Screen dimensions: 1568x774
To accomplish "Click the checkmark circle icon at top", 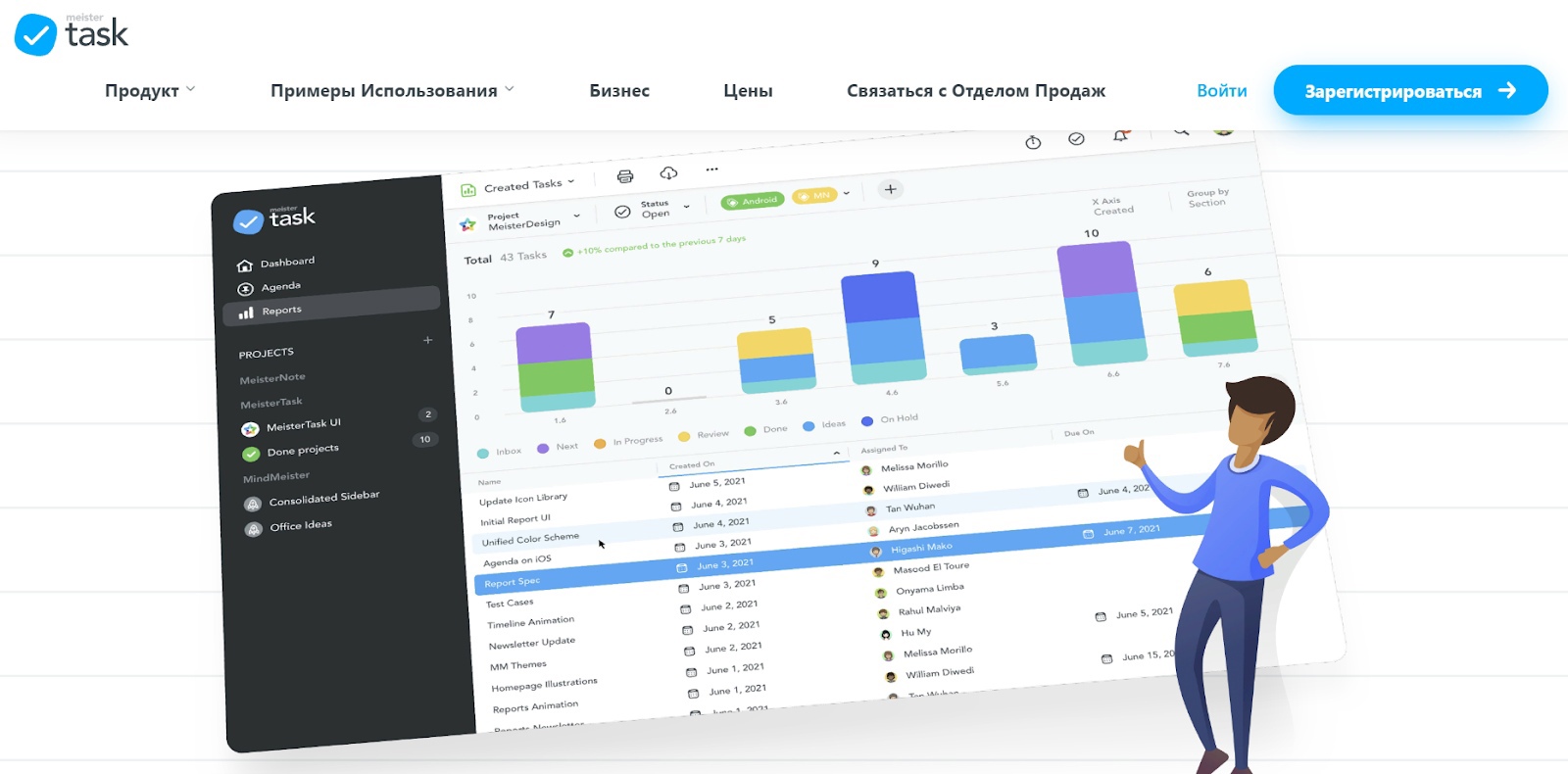I will point(1076,138).
